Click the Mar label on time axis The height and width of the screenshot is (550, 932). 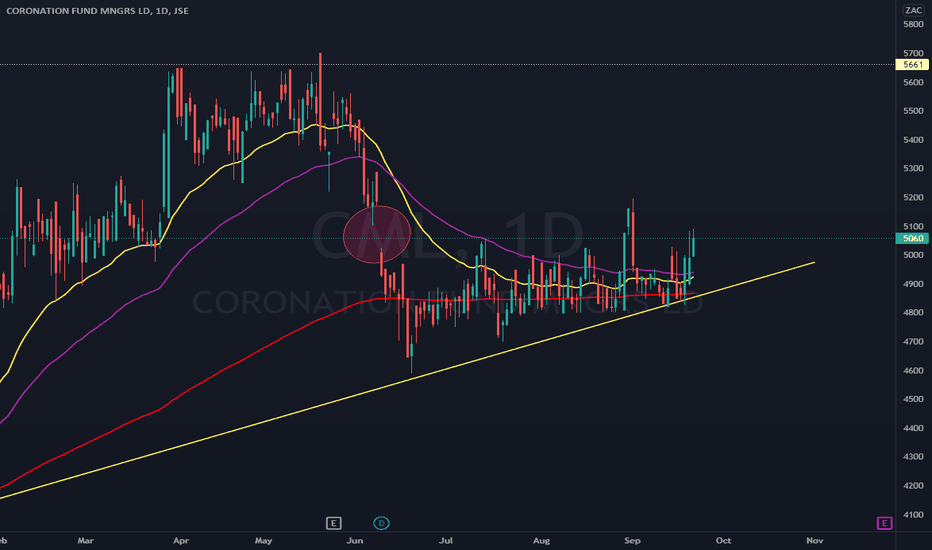(x=86, y=540)
